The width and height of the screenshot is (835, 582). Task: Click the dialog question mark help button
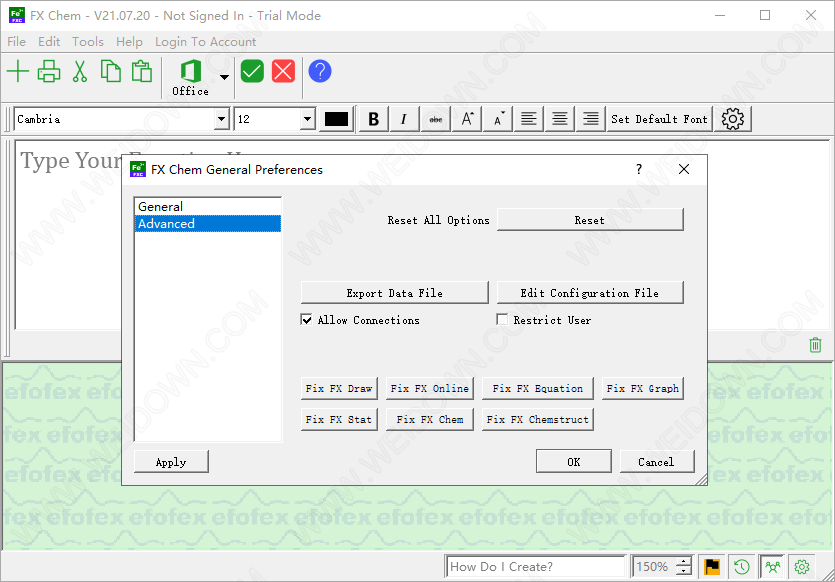pos(639,169)
